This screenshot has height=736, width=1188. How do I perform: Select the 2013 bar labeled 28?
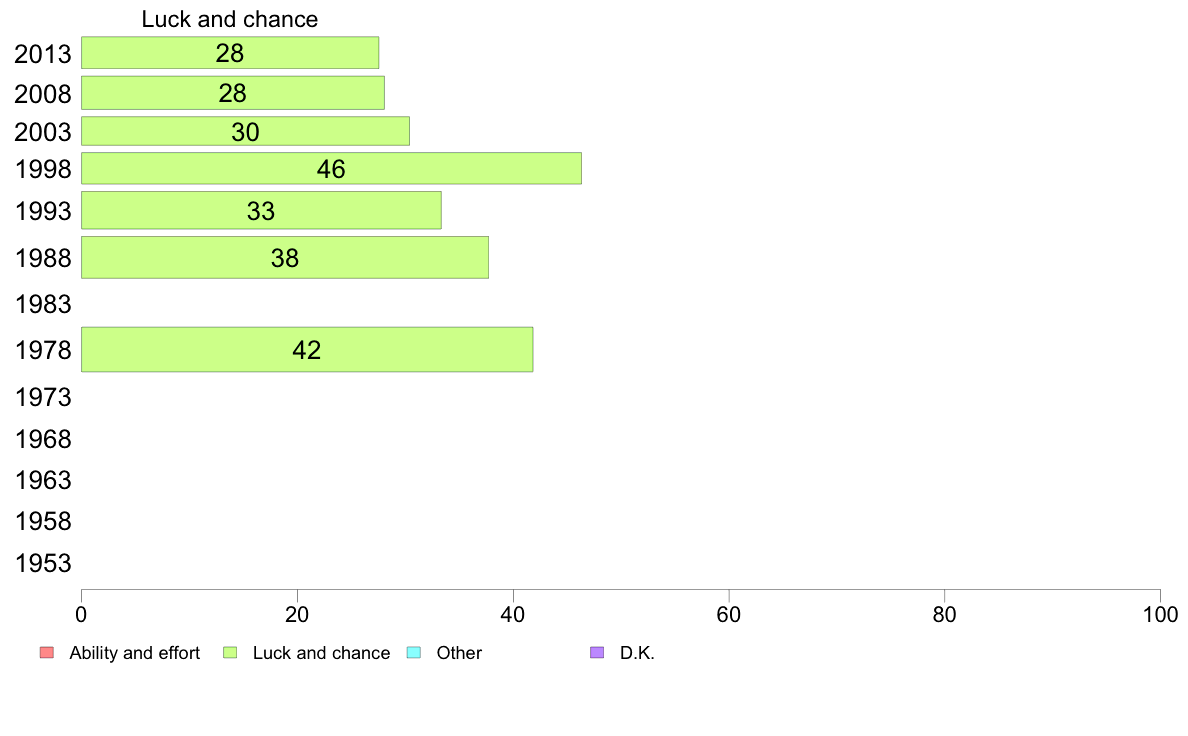pyautogui.click(x=230, y=52)
